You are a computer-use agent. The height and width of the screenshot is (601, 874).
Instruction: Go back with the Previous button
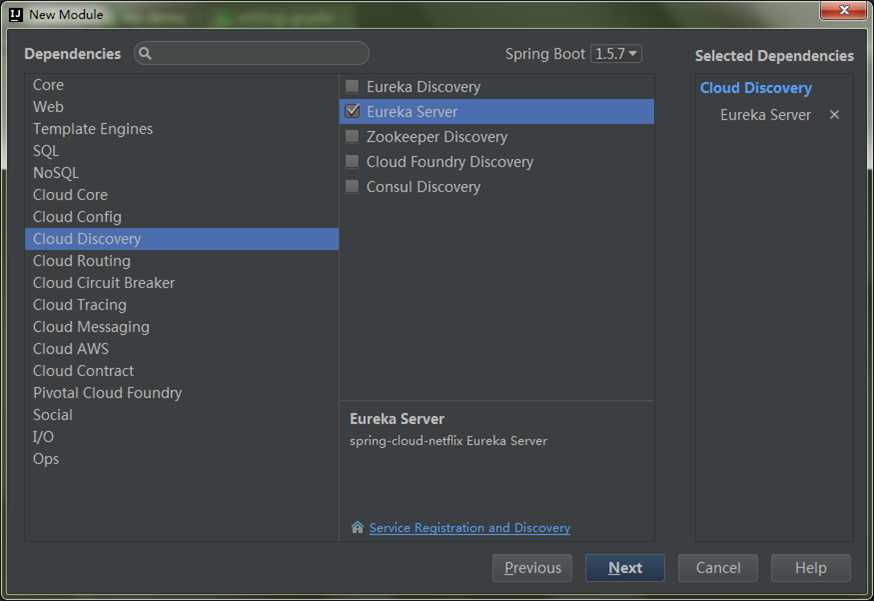[532, 568]
